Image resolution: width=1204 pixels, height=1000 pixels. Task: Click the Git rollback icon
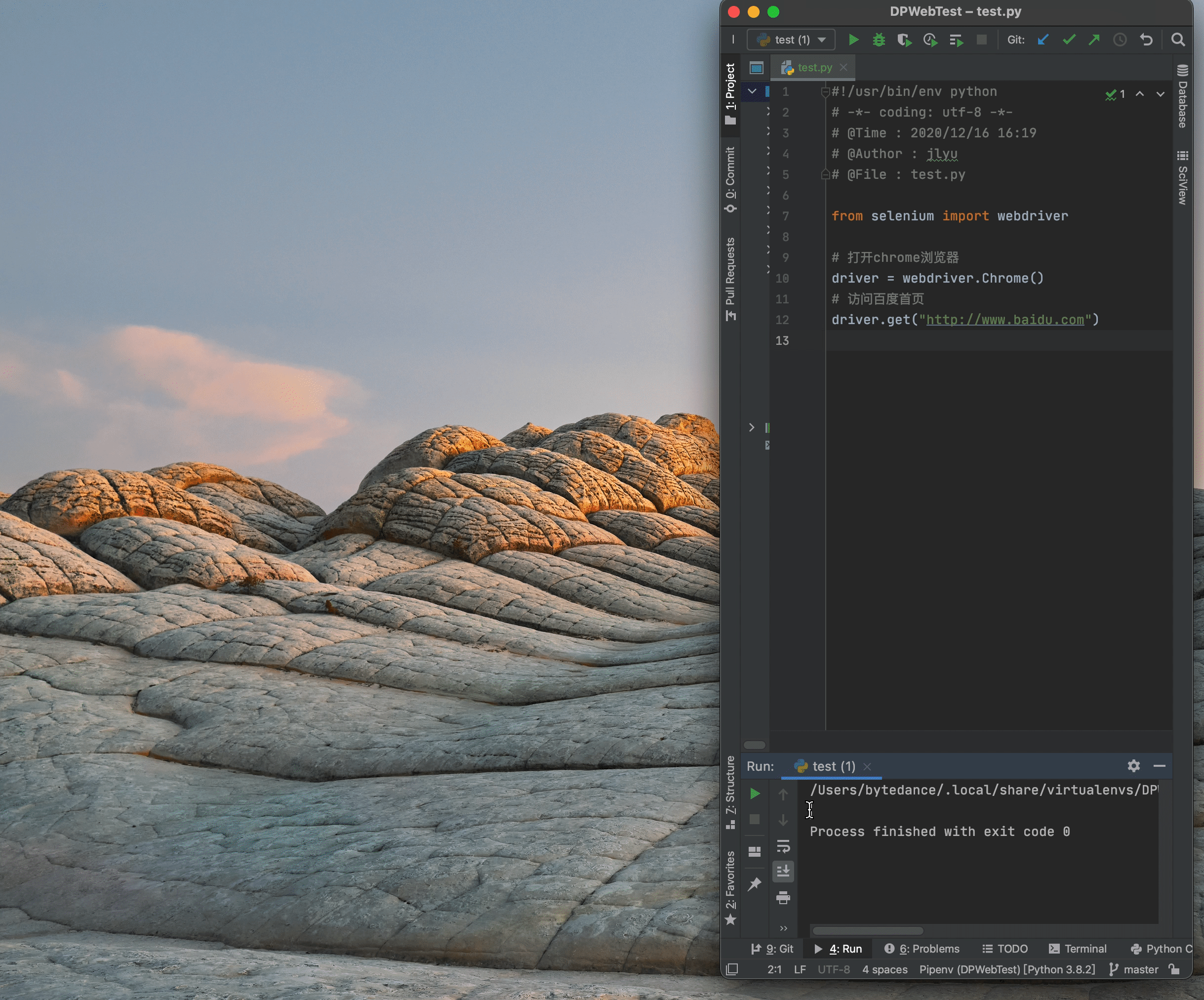pyautogui.click(x=1146, y=40)
